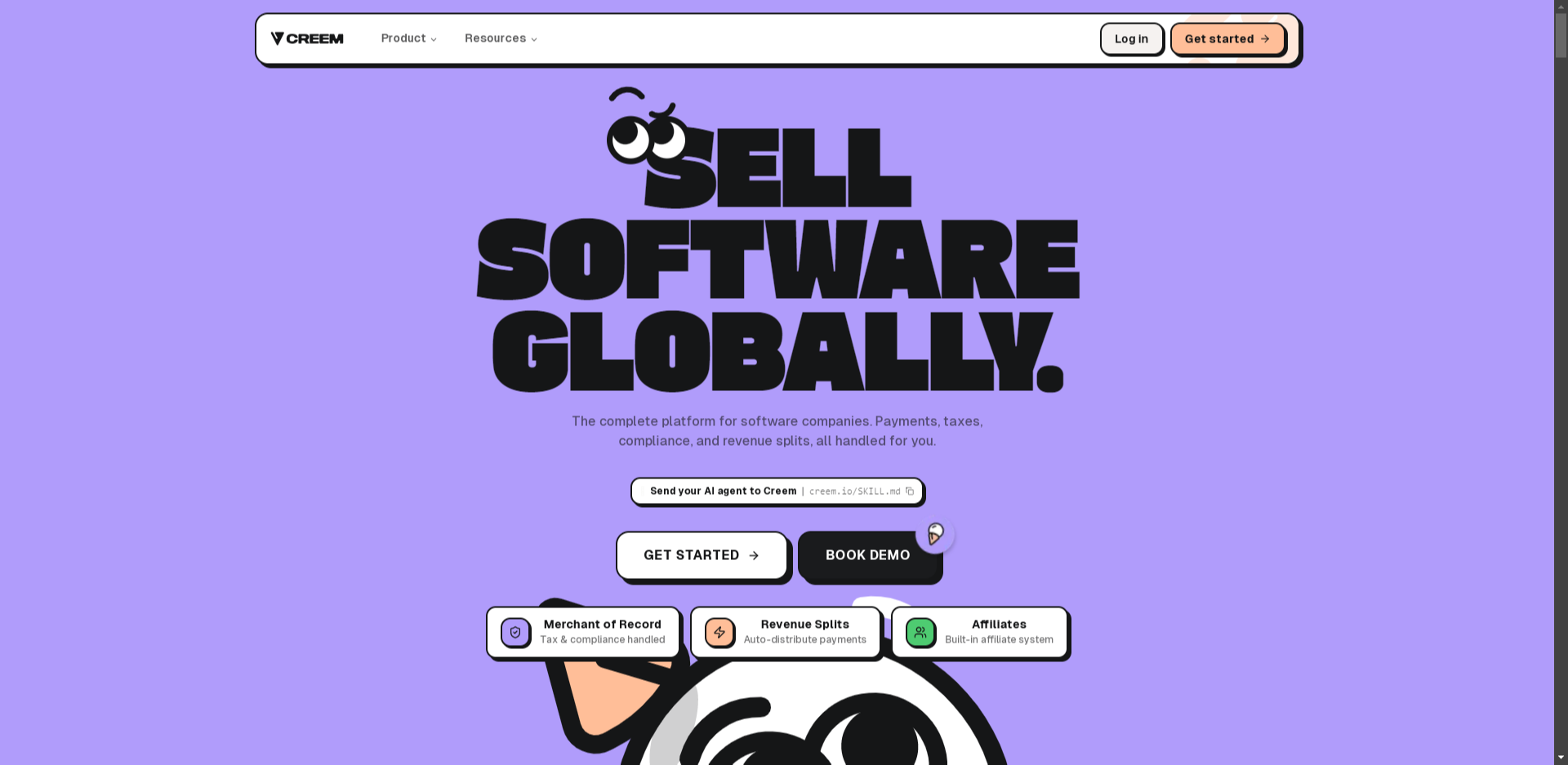The height and width of the screenshot is (765, 1568).
Task: Click the arrow icon in hero GET STARTED
Action: 754,556
